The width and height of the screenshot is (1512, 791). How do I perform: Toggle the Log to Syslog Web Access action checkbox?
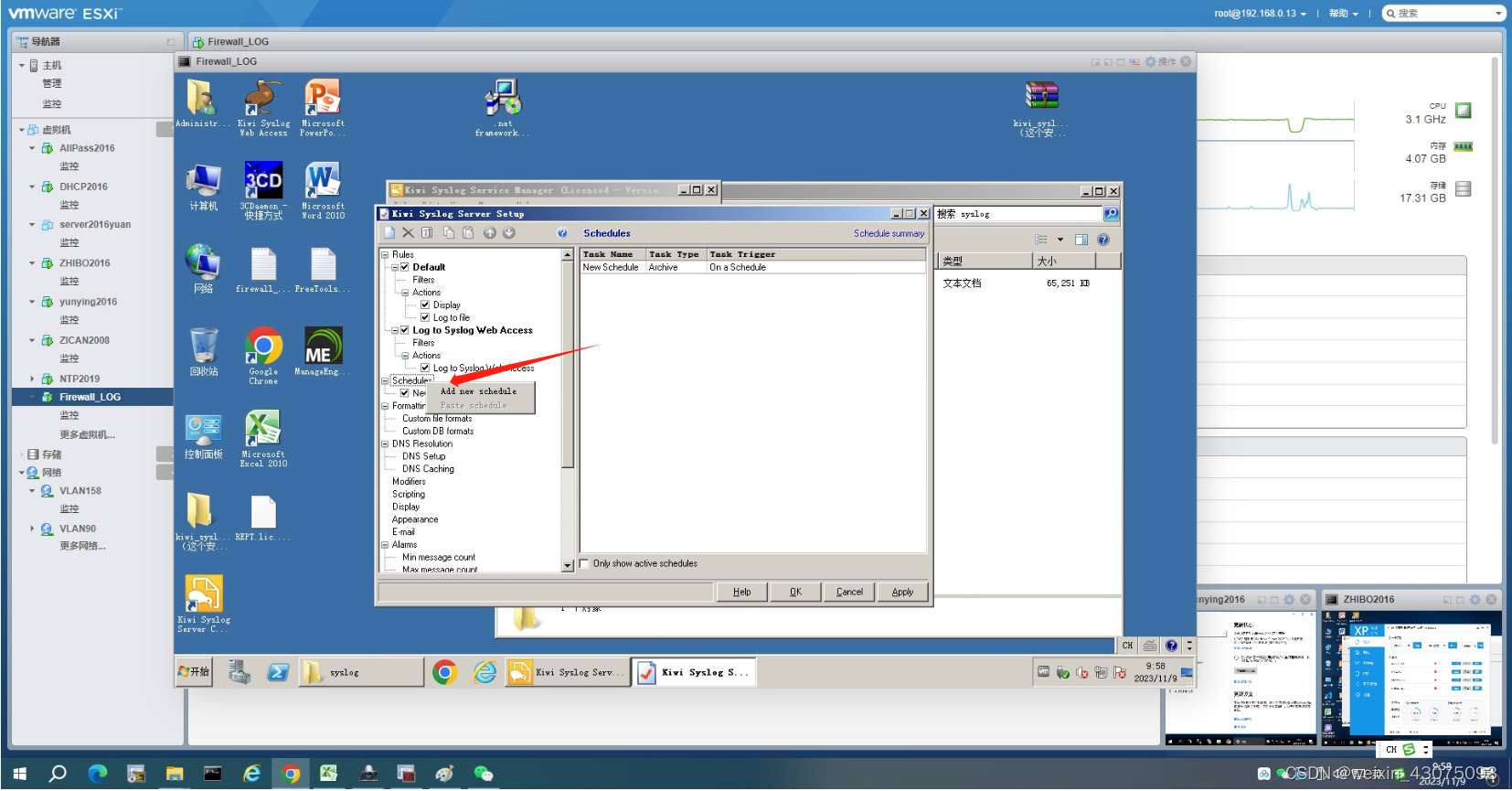425,368
